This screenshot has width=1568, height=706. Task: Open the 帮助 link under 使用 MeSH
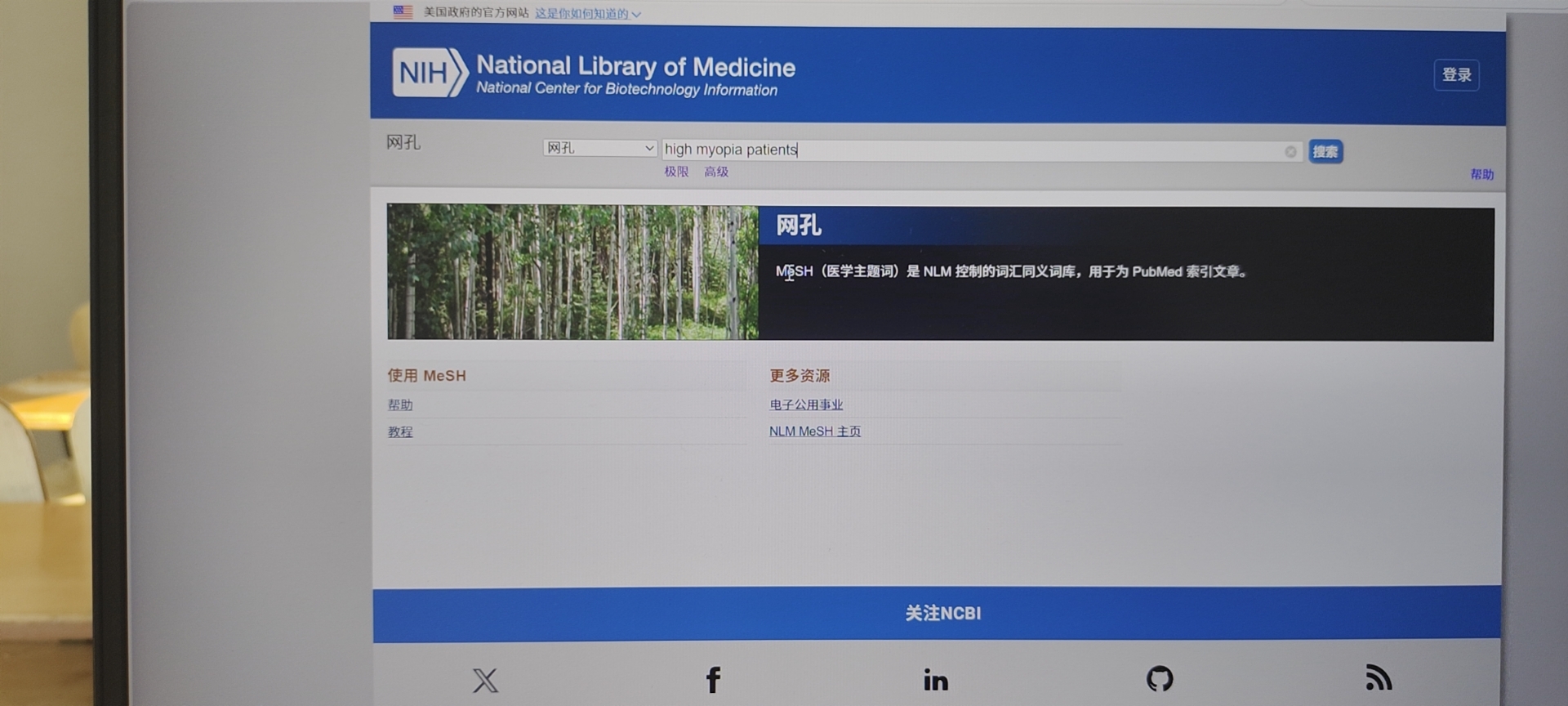[x=400, y=404]
